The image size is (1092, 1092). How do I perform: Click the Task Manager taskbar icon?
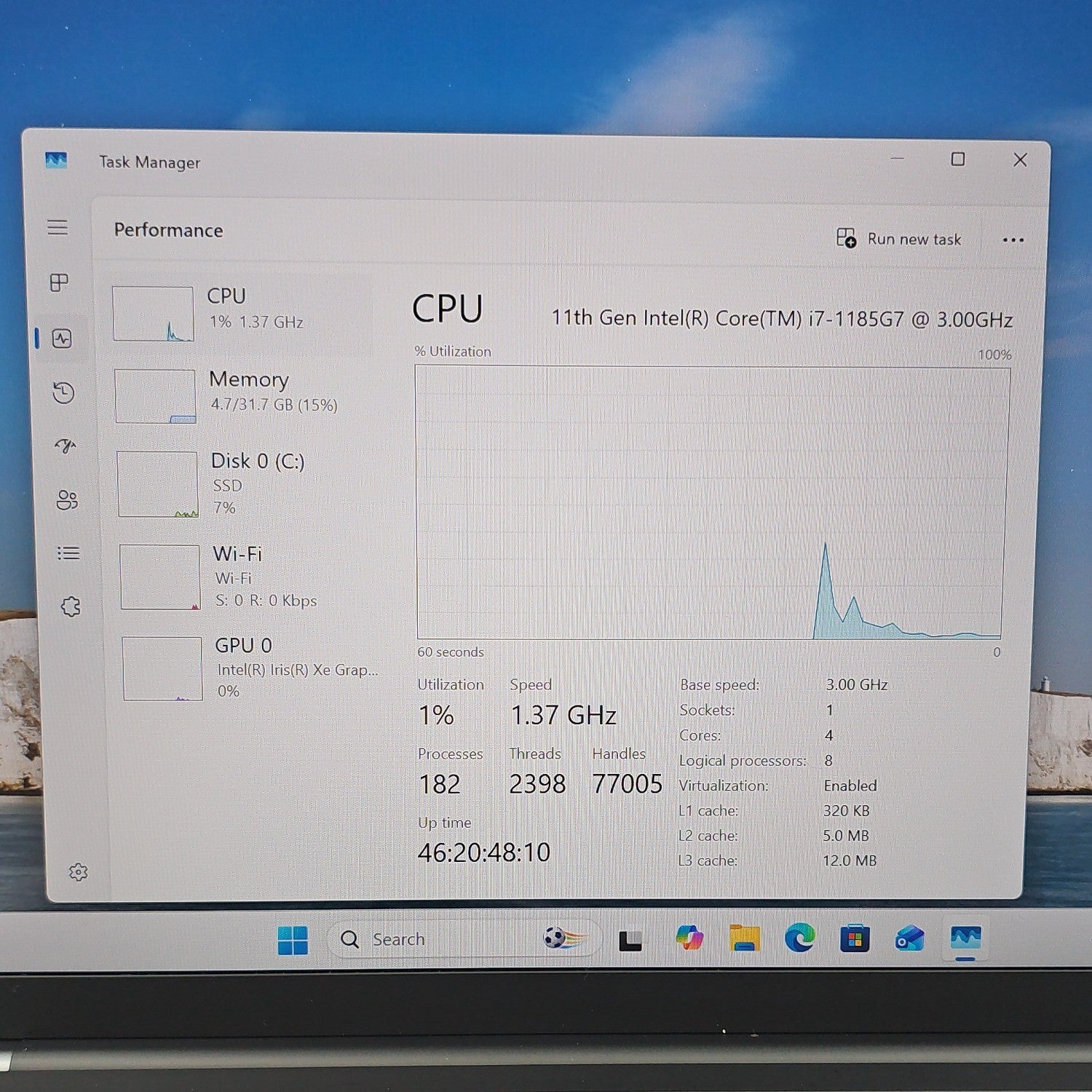point(965,938)
